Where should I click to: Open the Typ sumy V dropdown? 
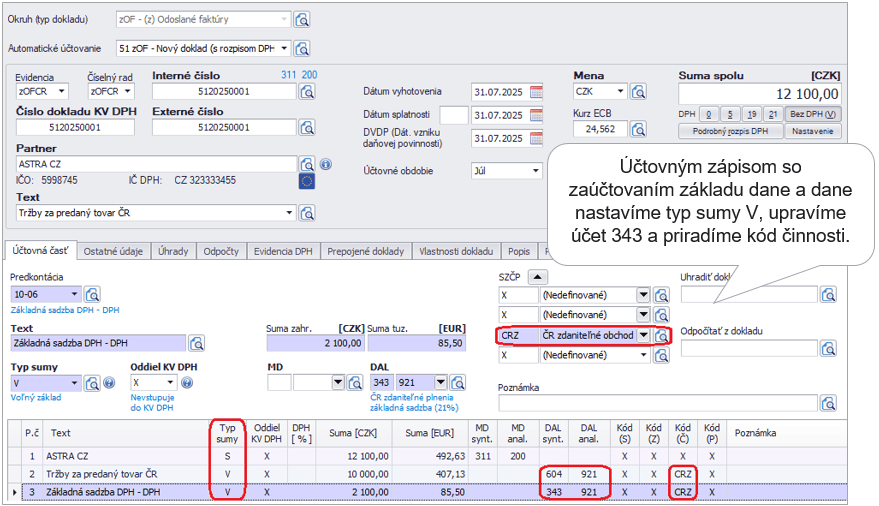click(x=75, y=383)
